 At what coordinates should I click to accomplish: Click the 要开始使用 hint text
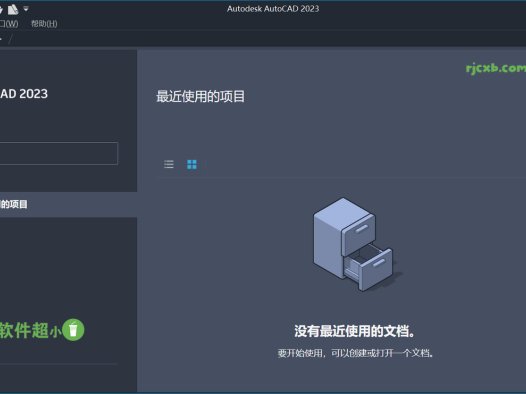click(356, 353)
